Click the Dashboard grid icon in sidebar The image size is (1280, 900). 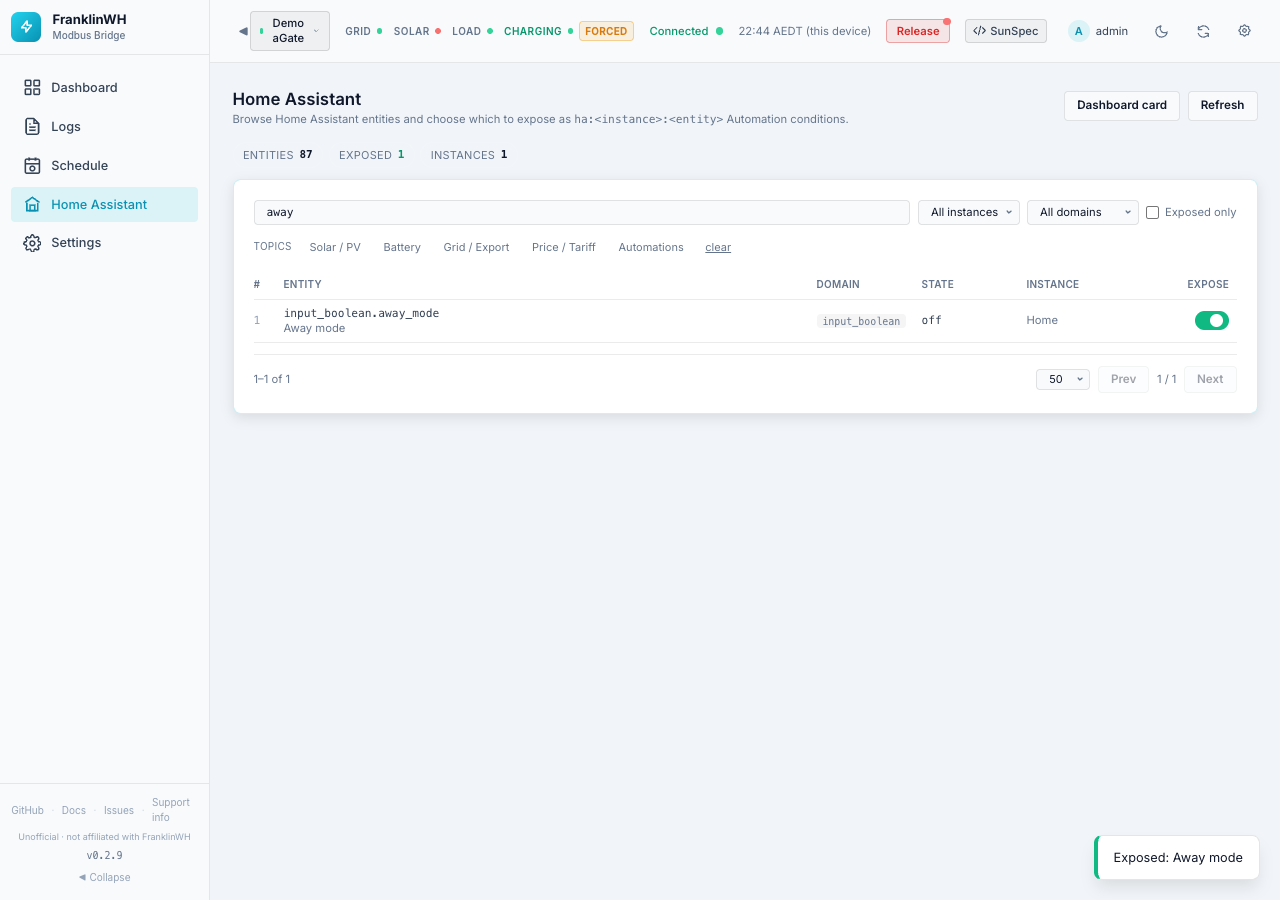[32, 88]
